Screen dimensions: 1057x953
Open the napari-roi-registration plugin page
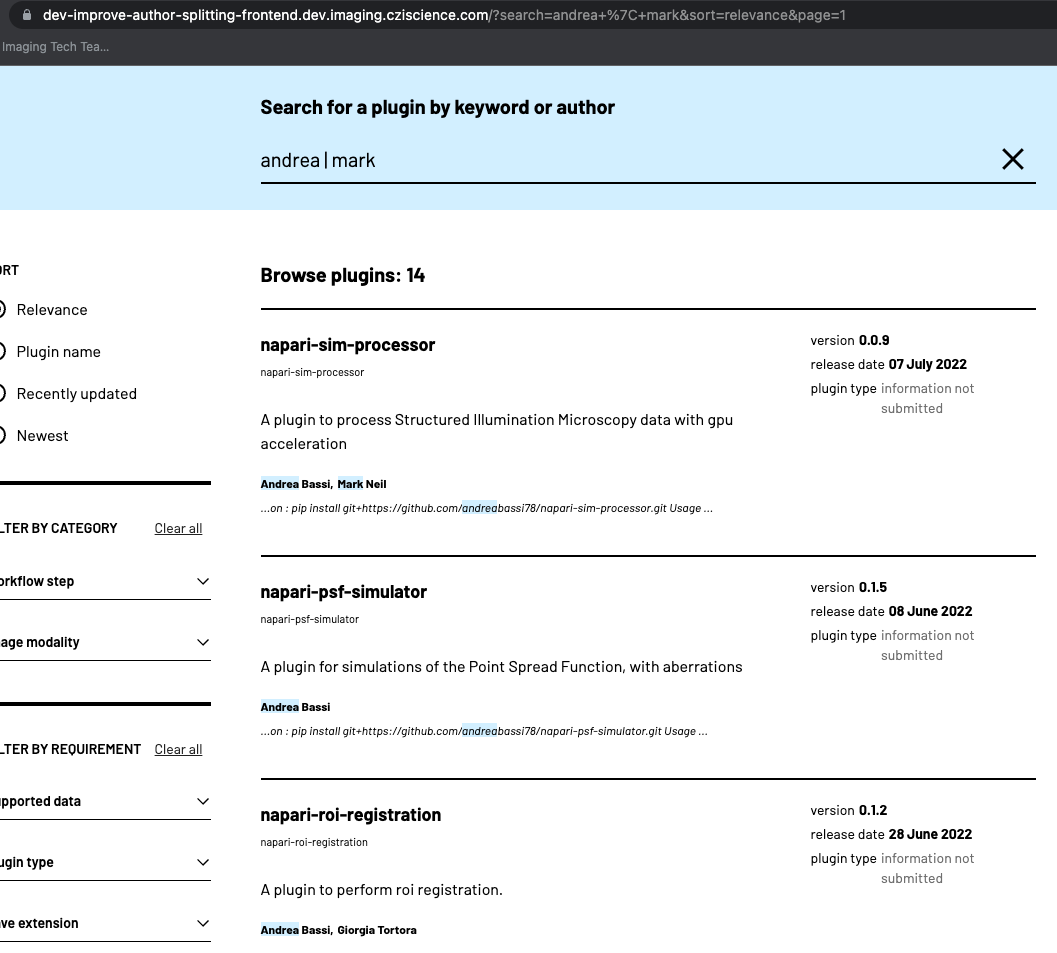click(x=351, y=814)
